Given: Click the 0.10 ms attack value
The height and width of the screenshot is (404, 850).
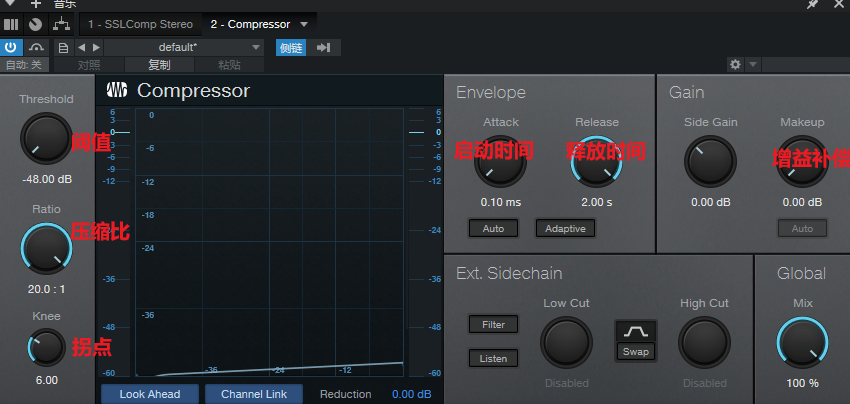Looking at the screenshot, I should pyautogui.click(x=501, y=202).
